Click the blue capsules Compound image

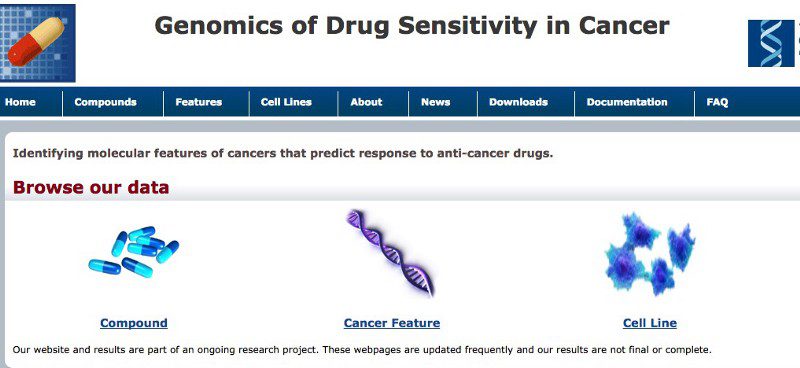(134, 252)
